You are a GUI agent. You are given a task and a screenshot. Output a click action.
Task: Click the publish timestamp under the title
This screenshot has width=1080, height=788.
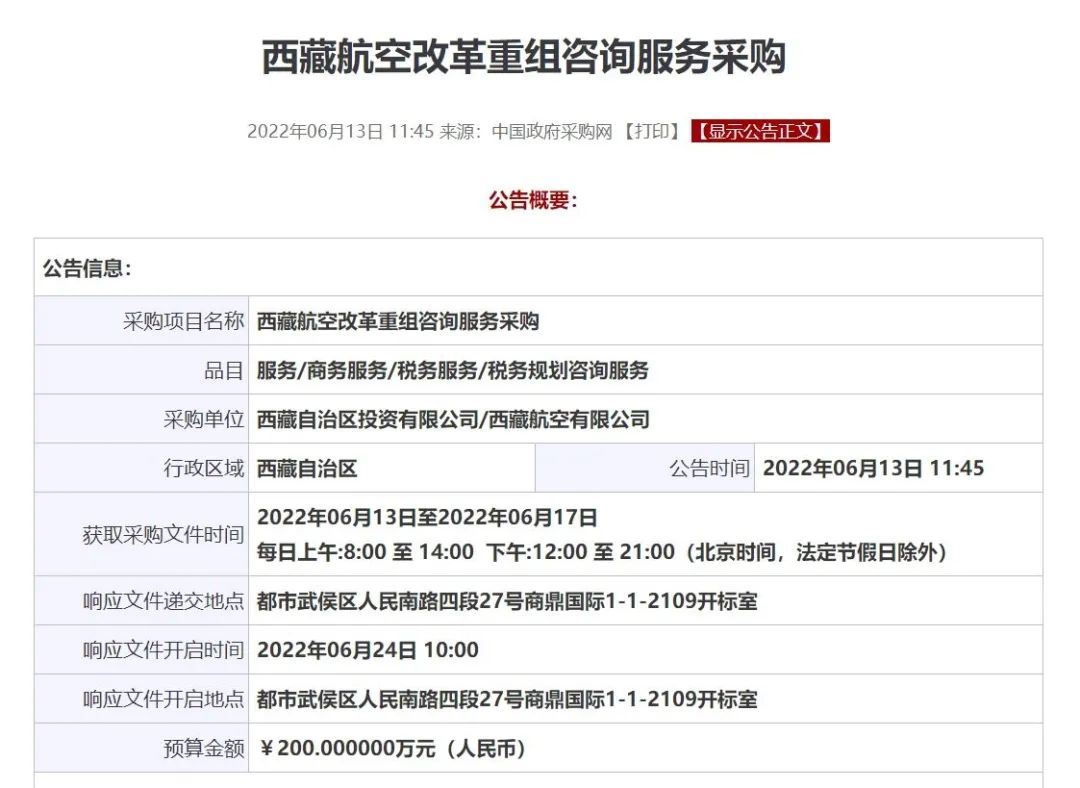pyautogui.click(x=340, y=131)
